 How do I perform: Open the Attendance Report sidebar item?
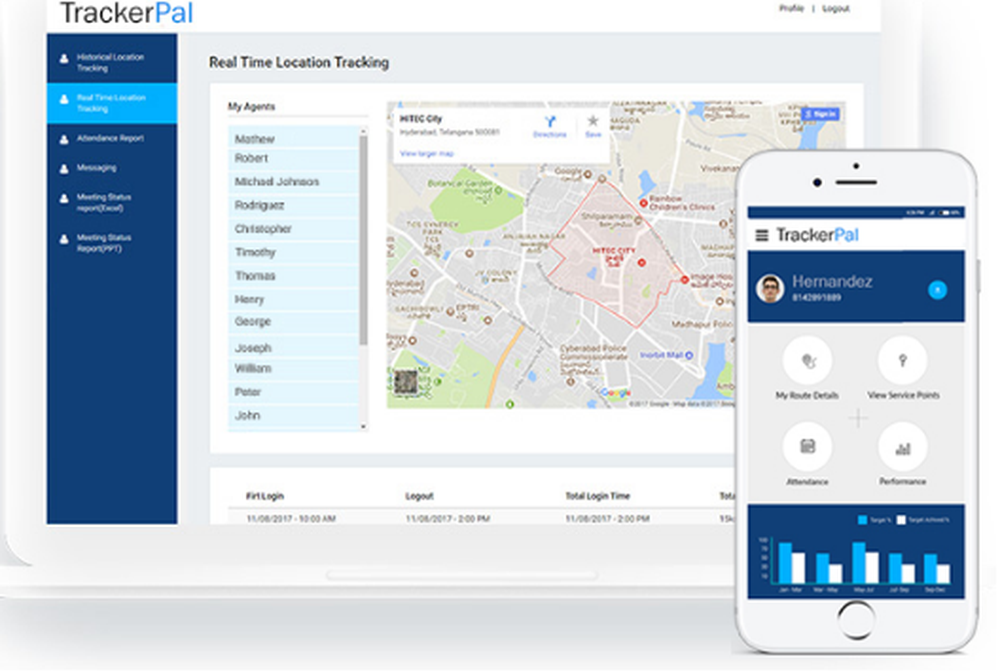[112, 138]
